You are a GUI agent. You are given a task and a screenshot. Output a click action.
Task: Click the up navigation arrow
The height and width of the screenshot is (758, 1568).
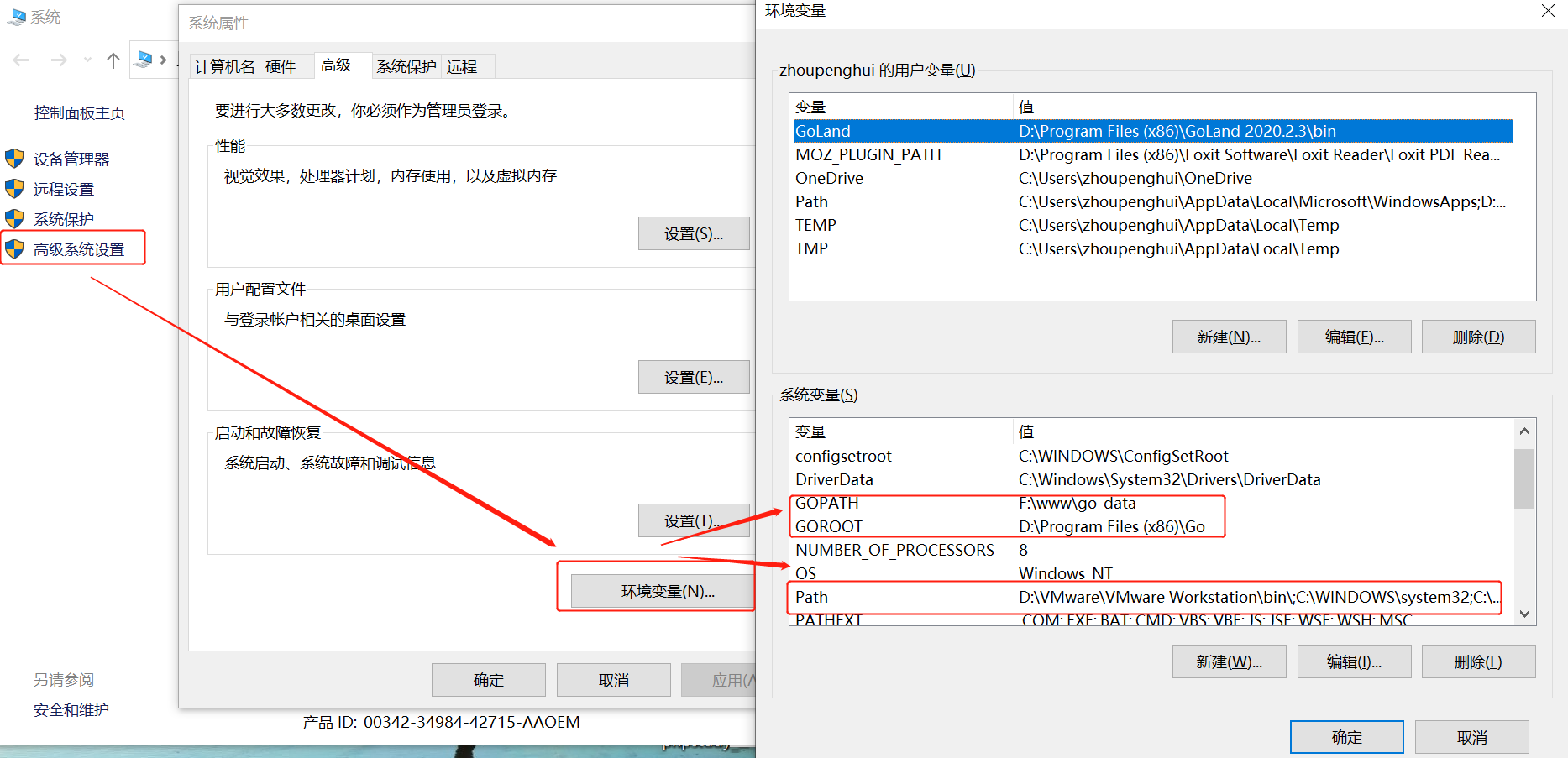pos(113,60)
